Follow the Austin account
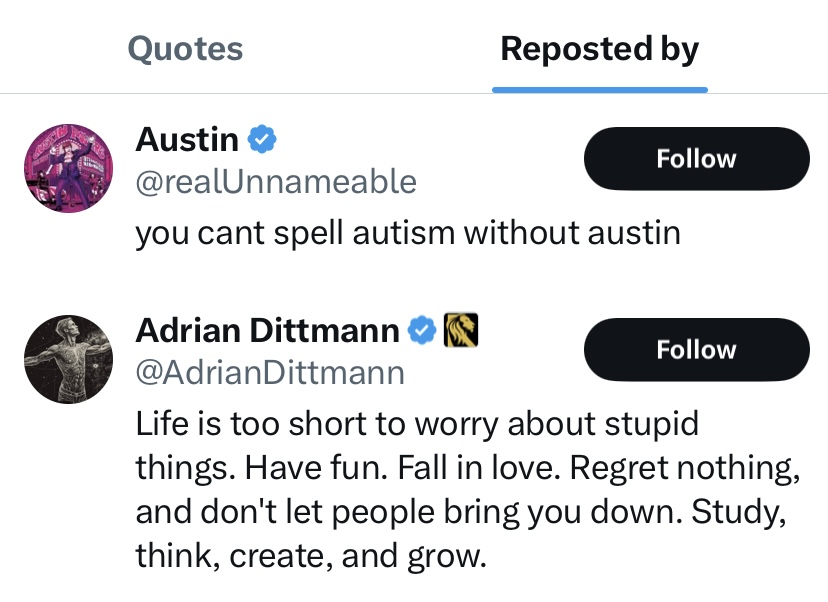Image resolution: width=828 pixels, height=602 pixels. pos(696,159)
